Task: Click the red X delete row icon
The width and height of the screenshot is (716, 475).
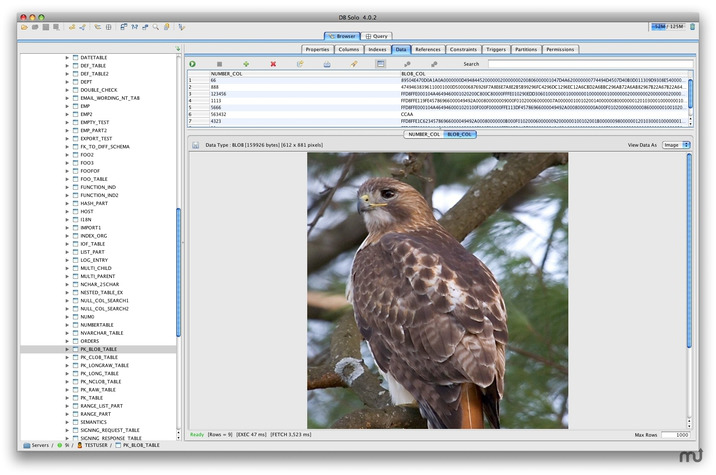Action: (x=273, y=63)
